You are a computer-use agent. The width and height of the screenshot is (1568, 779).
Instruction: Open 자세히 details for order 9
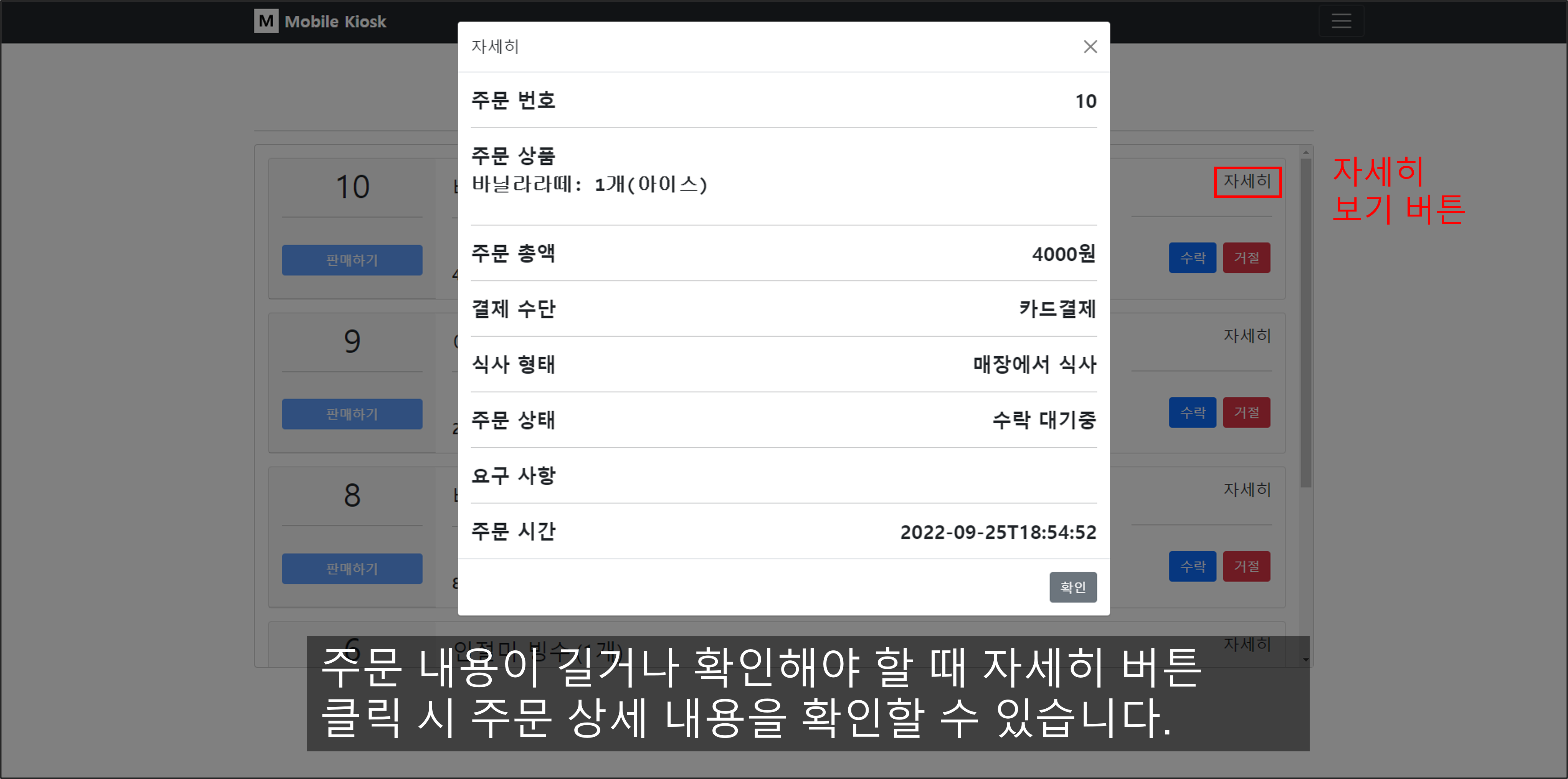point(1247,336)
